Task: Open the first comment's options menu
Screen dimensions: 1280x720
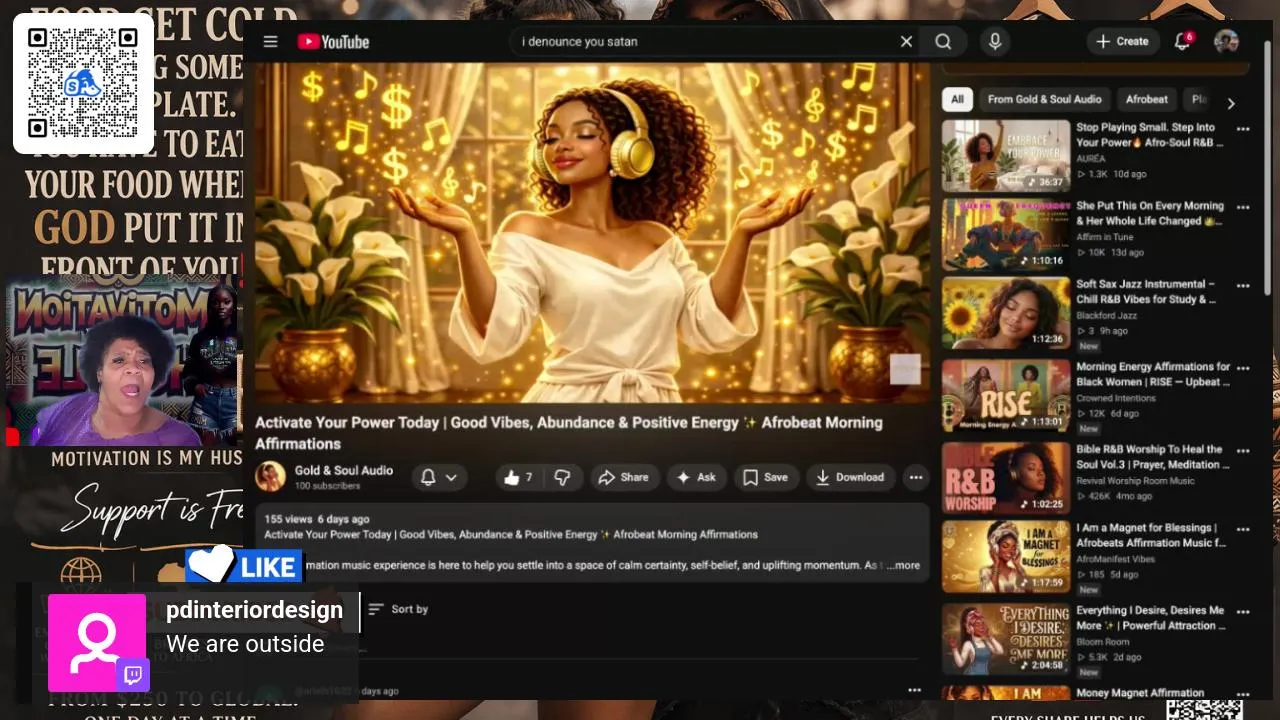Action: (914, 690)
